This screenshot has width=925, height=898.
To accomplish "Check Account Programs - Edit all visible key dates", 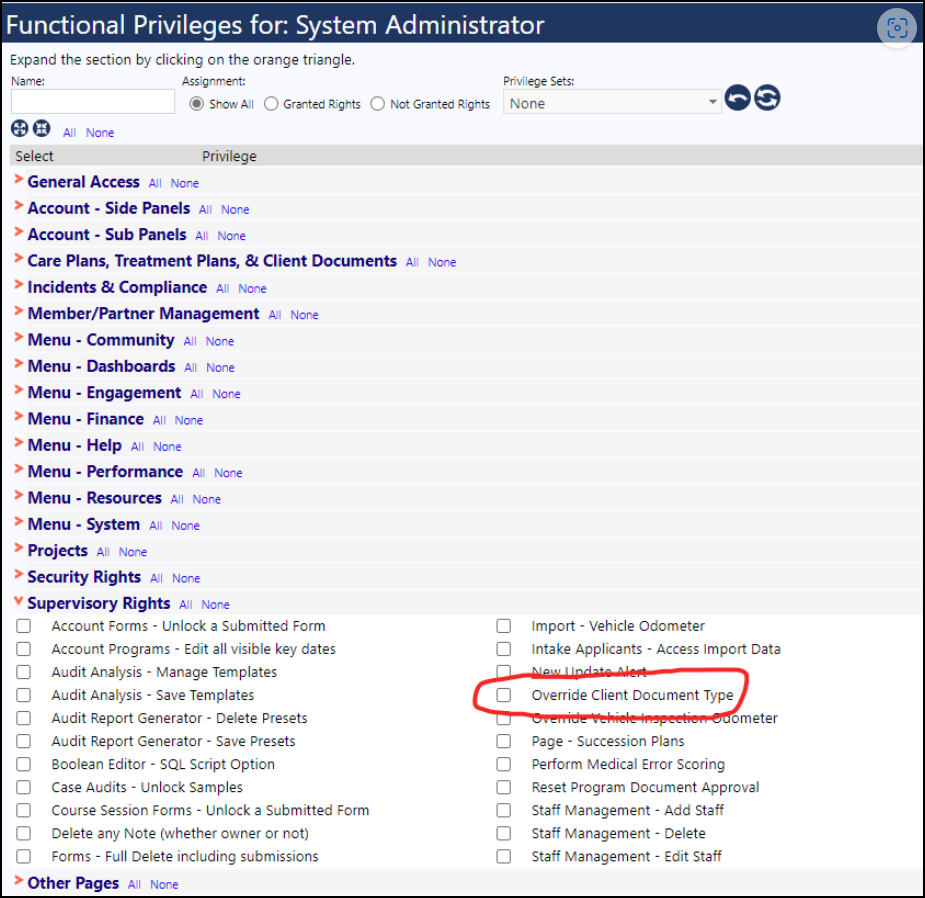I will (24, 649).
